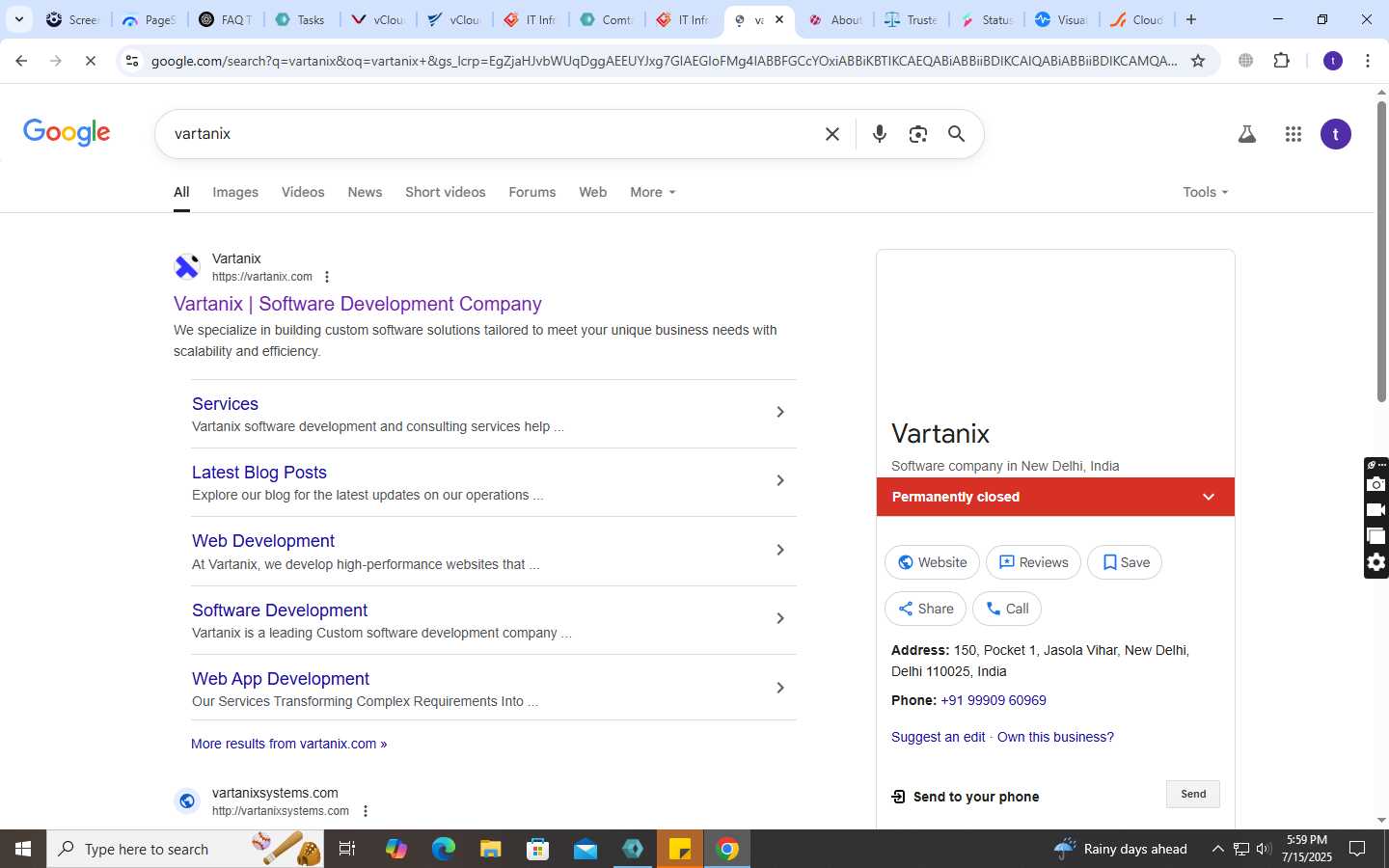Stop loading the page
Viewport: 1389px width, 868px height.
click(x=90, y=61)
